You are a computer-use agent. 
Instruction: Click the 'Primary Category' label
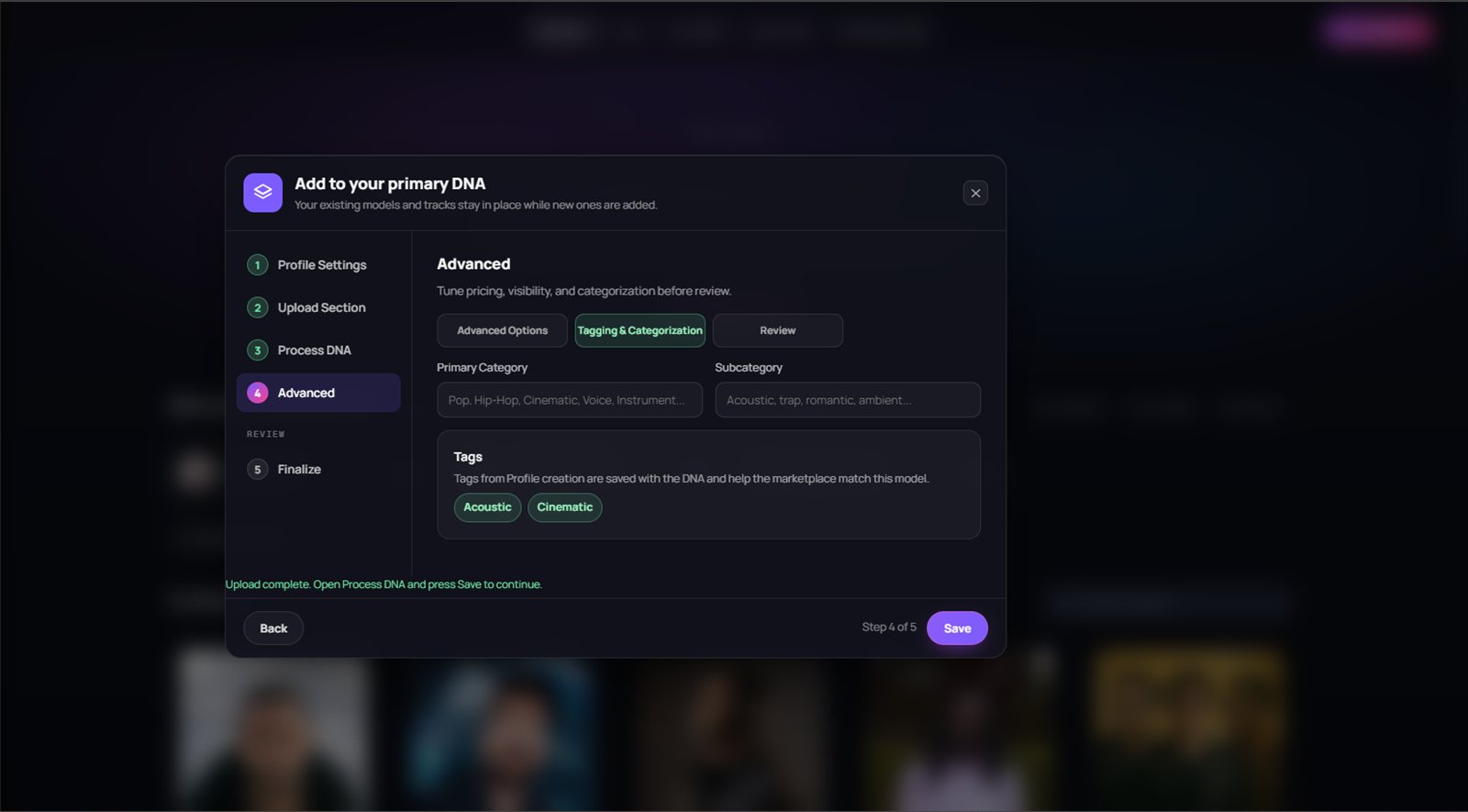tap(482, 368)
